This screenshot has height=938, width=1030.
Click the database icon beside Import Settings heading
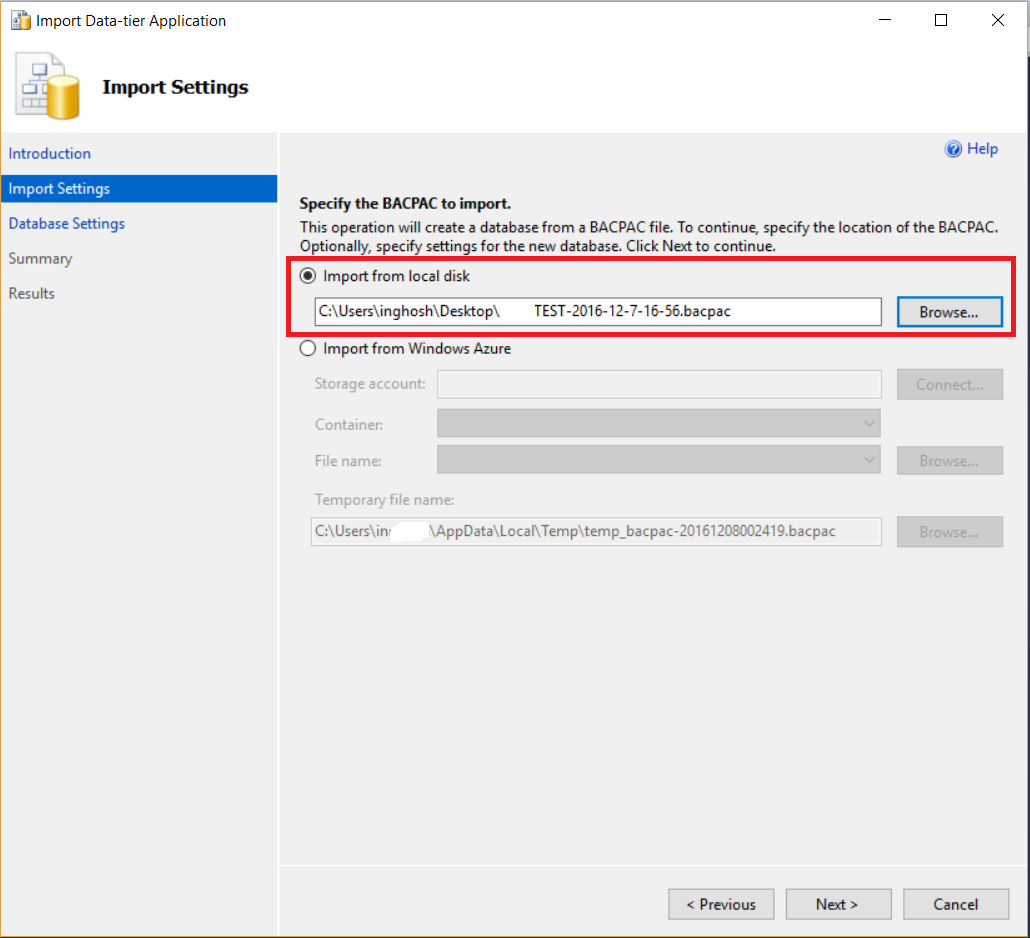pos(48,89)
